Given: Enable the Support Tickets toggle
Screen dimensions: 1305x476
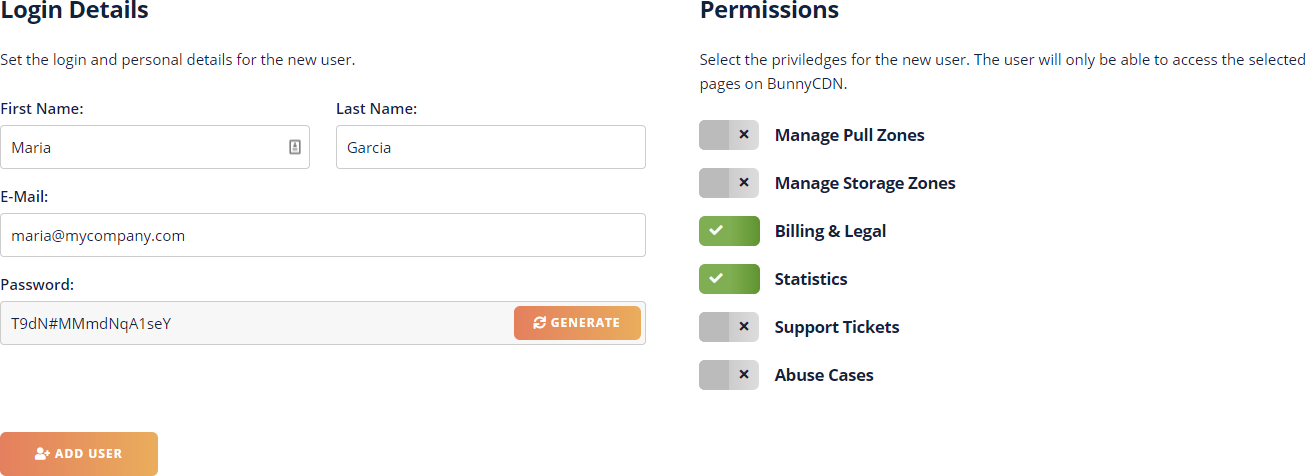Looking at the screenshot, I should pyautogui.click(x=729, y=327).
